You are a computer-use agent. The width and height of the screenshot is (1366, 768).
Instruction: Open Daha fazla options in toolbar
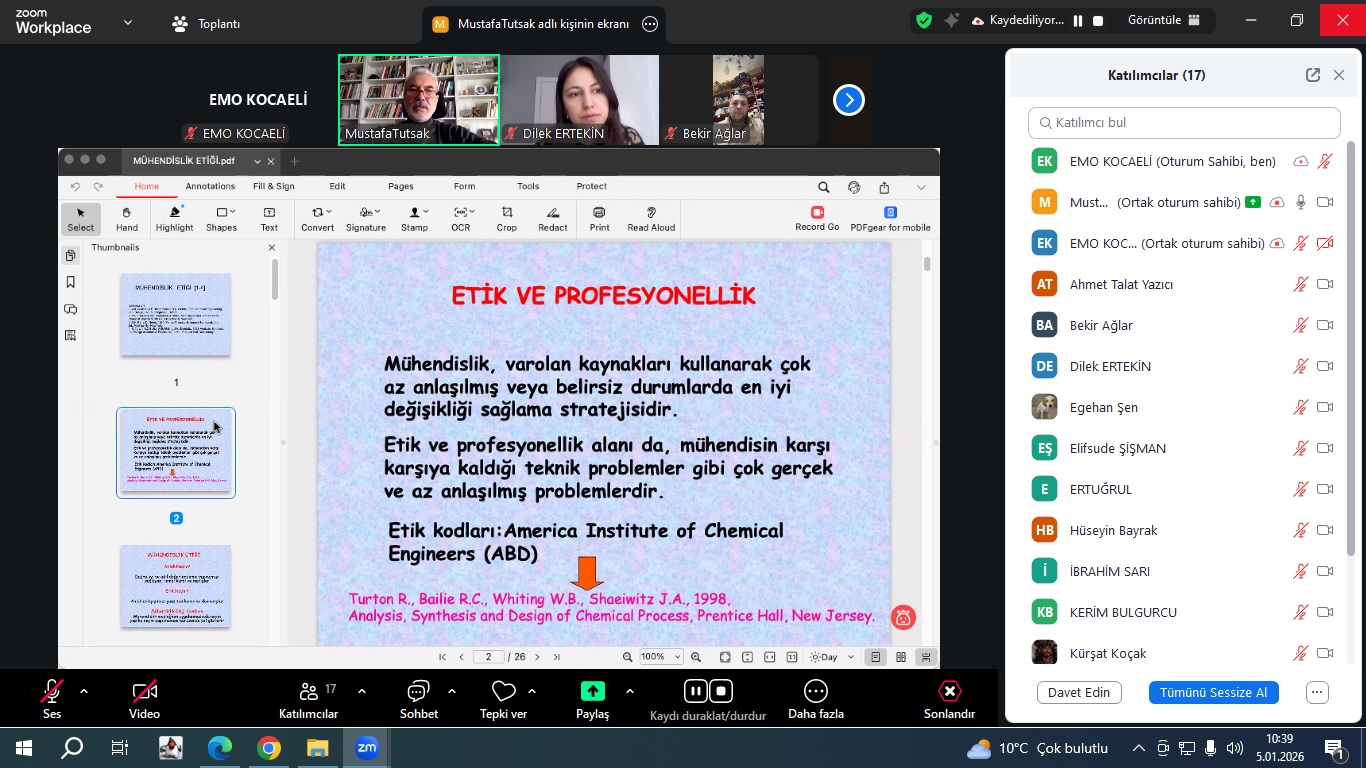pos(815,691)
